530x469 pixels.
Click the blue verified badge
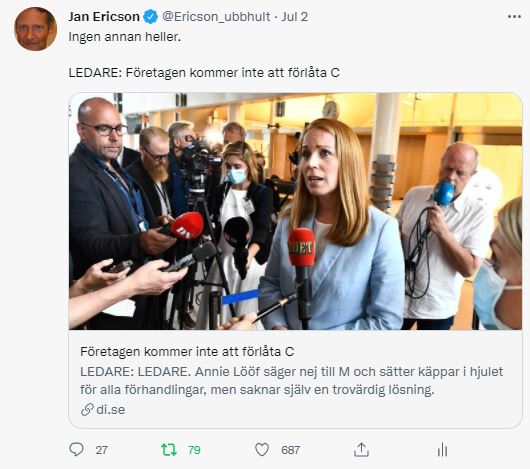[151, 17]
